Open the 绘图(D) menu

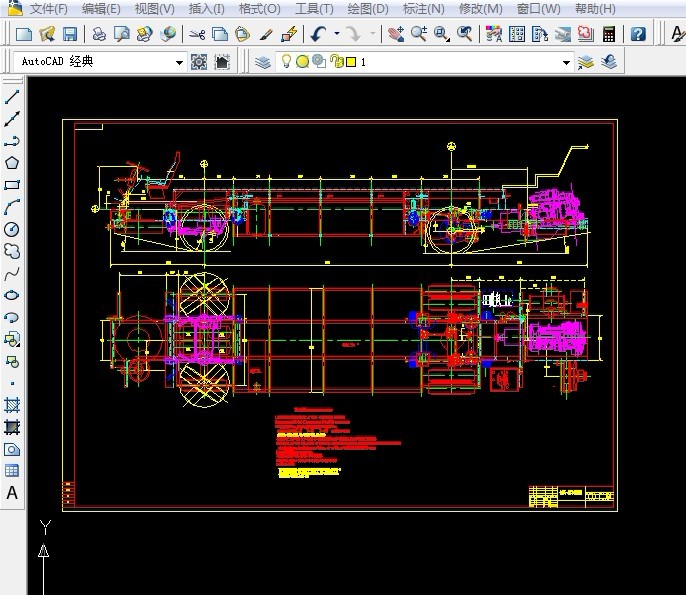point(367,9)
